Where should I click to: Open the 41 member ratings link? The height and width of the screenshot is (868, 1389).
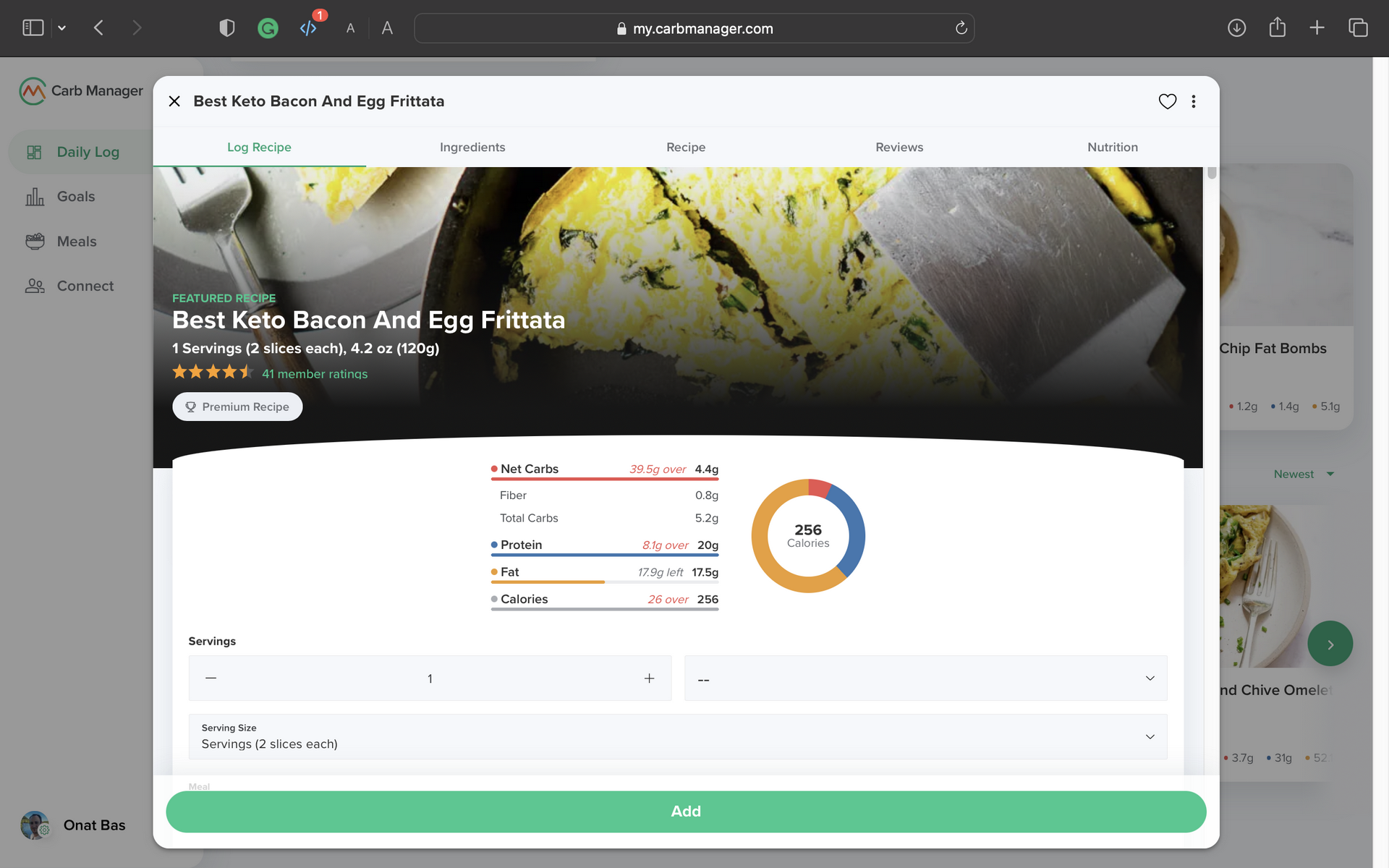coord(315,374)
